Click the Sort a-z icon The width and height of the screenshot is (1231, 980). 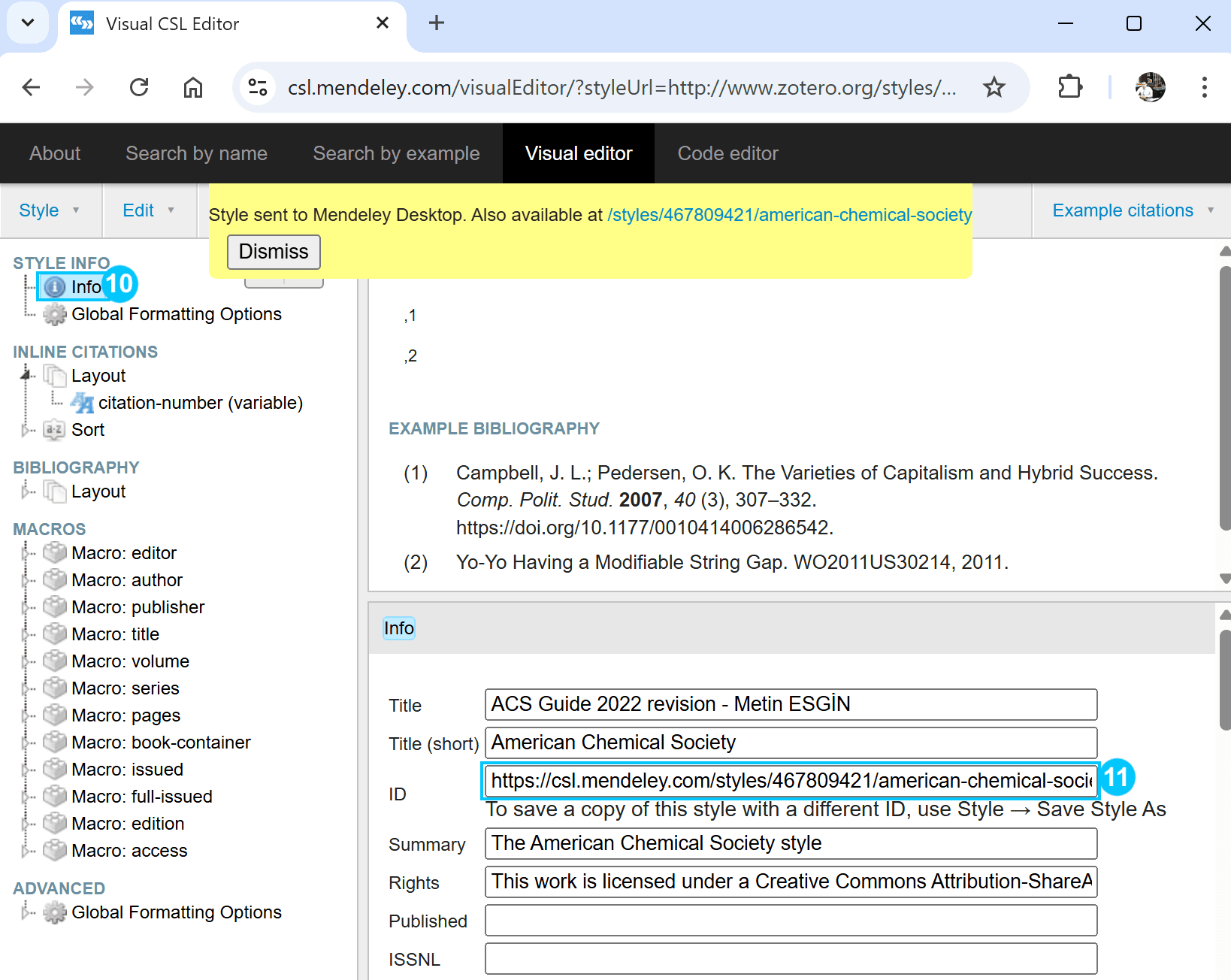(x=55, y=430)
